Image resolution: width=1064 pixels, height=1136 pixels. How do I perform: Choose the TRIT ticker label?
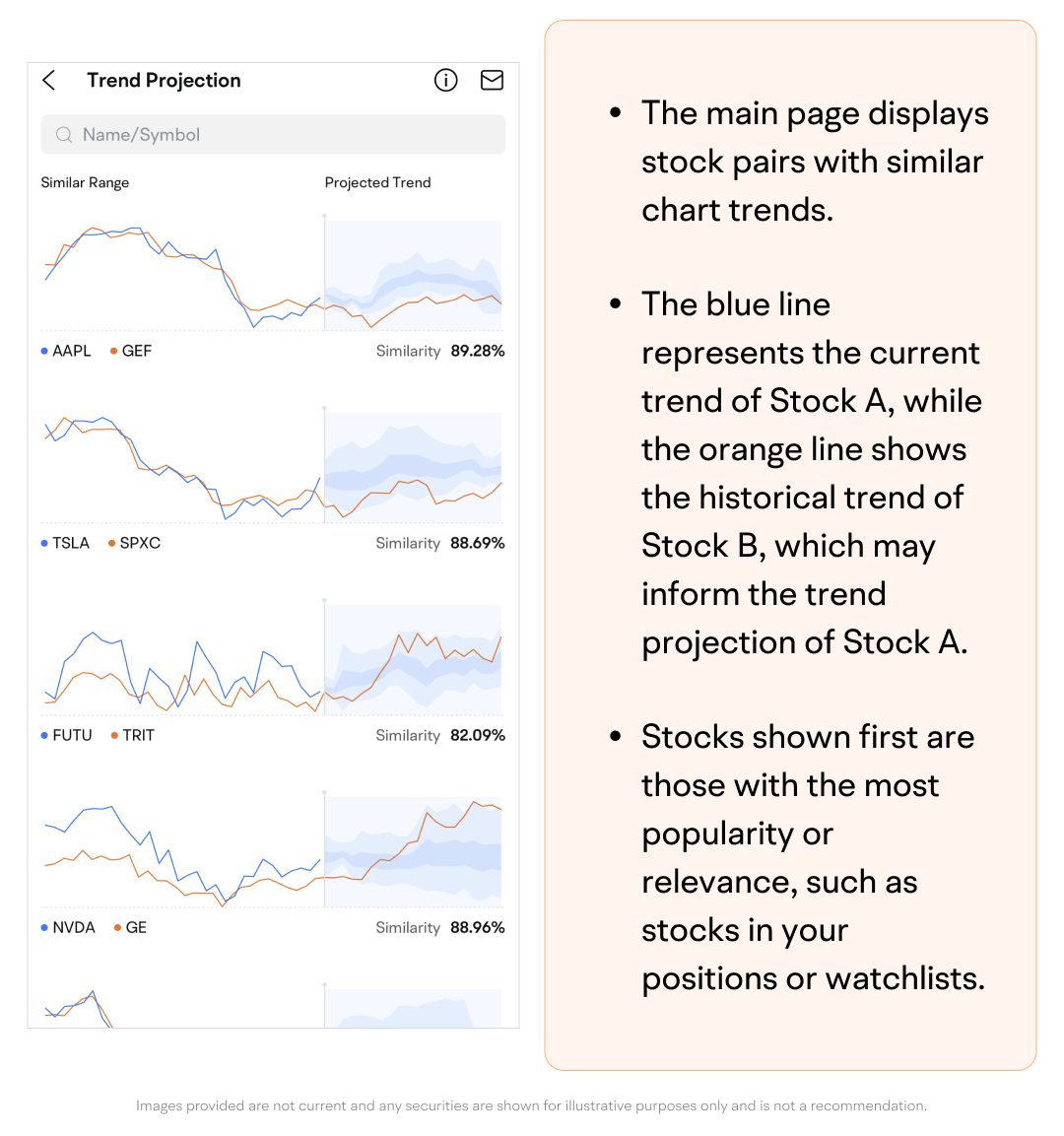pyautogui.click(x=138, y=735)
